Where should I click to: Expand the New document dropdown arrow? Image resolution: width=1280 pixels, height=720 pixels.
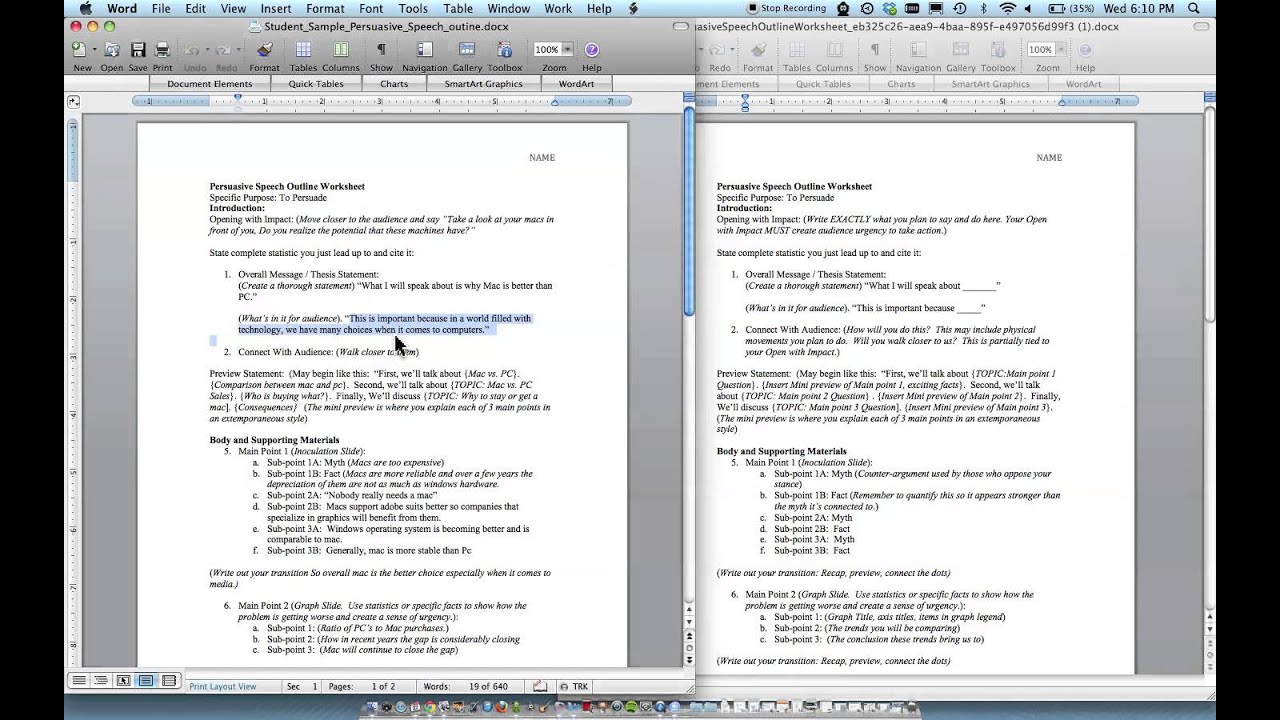[x=95, y=50]
